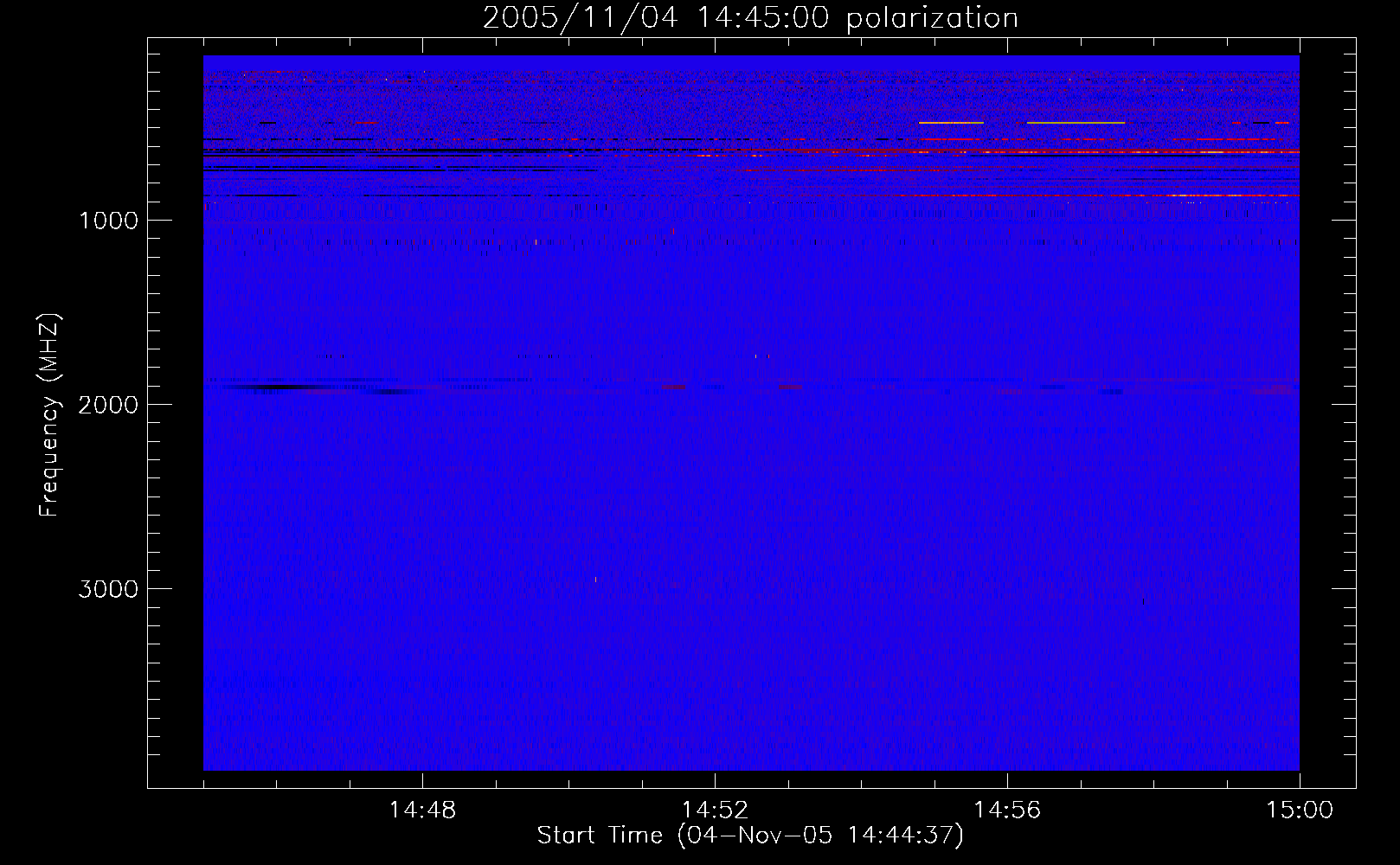Click the 14:52 time tick label
The height and width of the screenshot is (865, 1400).
tap(715, 811)
